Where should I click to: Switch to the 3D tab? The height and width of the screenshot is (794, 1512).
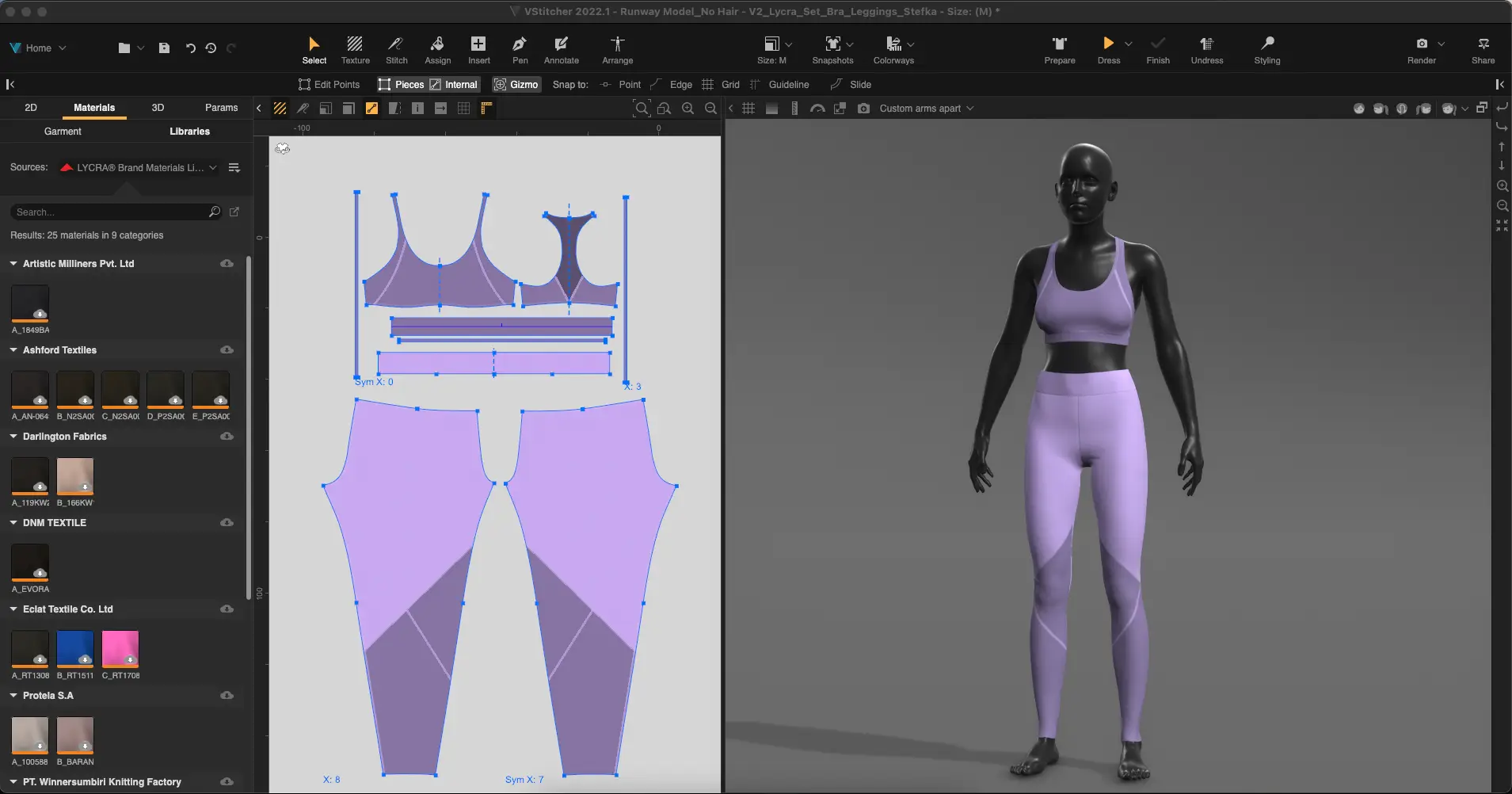(x=158, y=108)
